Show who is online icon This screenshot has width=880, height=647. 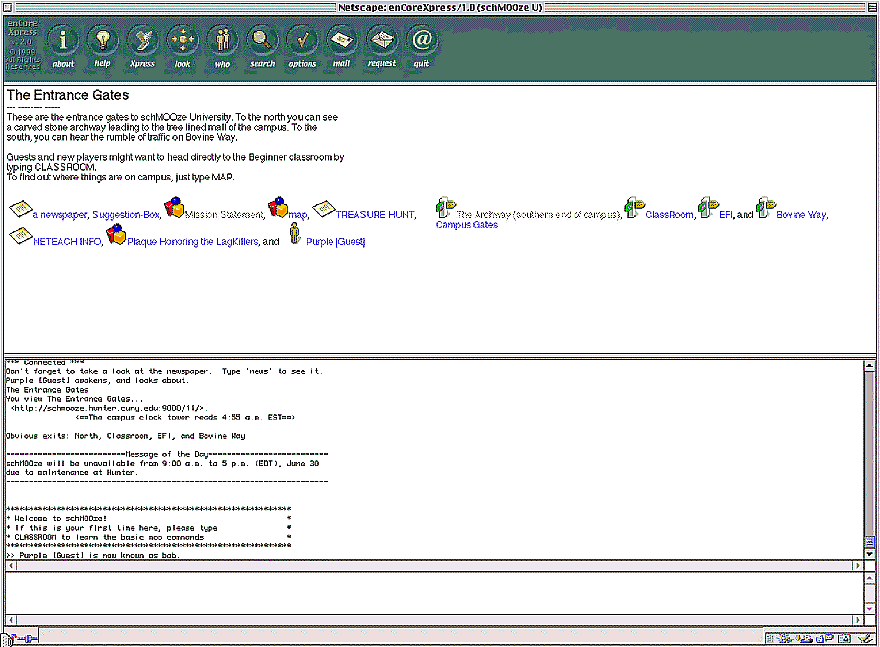pyautogui.click(x=223, y=41)
